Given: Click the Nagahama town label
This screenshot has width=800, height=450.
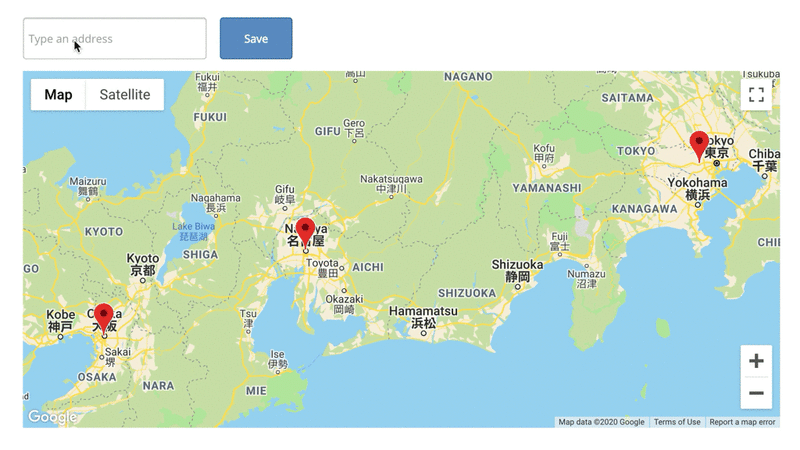Looking at the screenshot, I should click(x=215, y=202).
